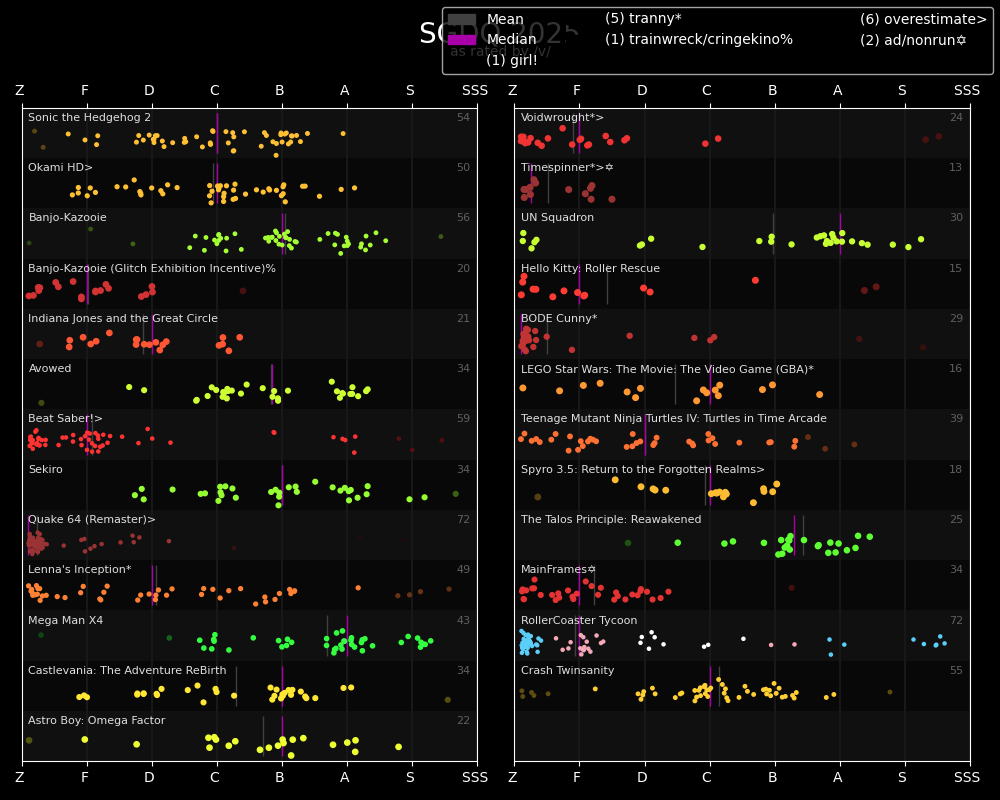Select "Indiana Jones and the Great Circle" title

[123, 318]
